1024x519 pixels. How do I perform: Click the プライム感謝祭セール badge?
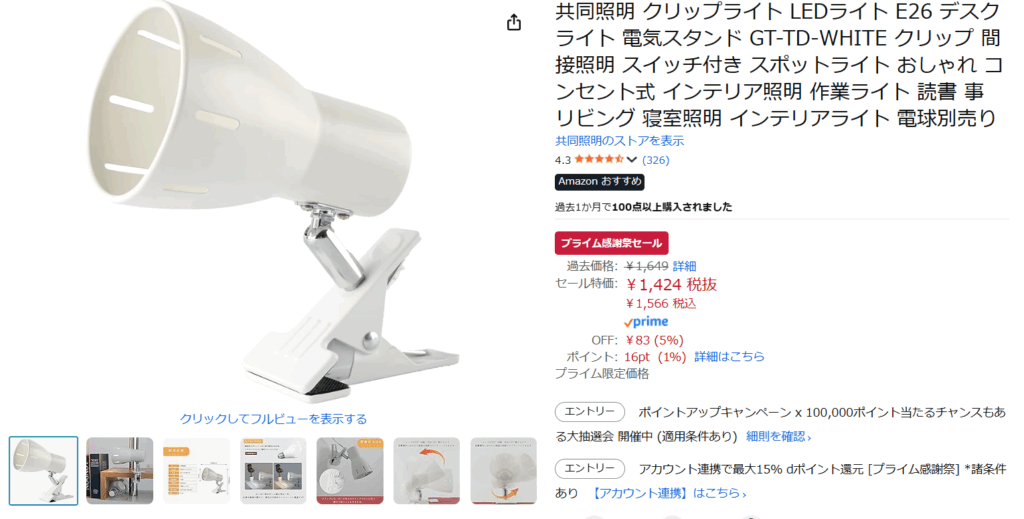point(611,243)
